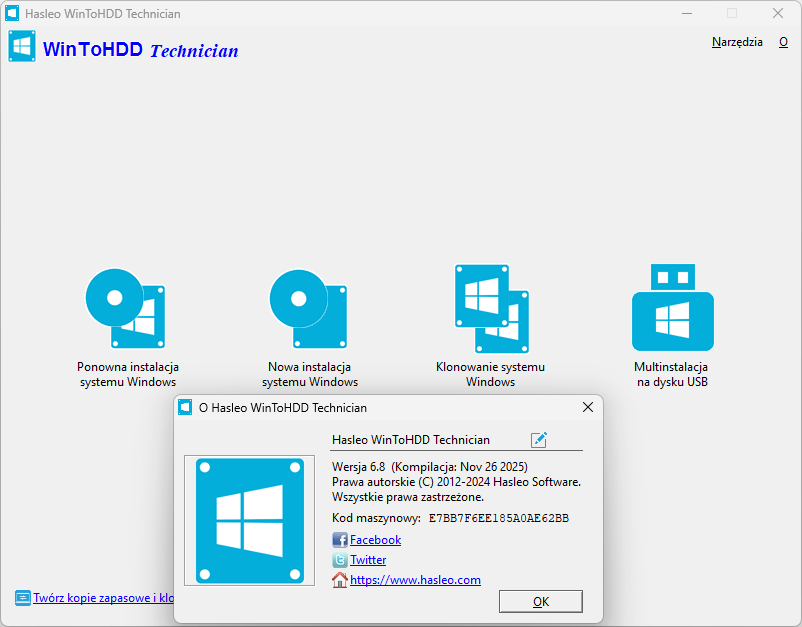Click the Reinstall Windows disc icon
The image size is (802, 627).
(x=126, y=308)
